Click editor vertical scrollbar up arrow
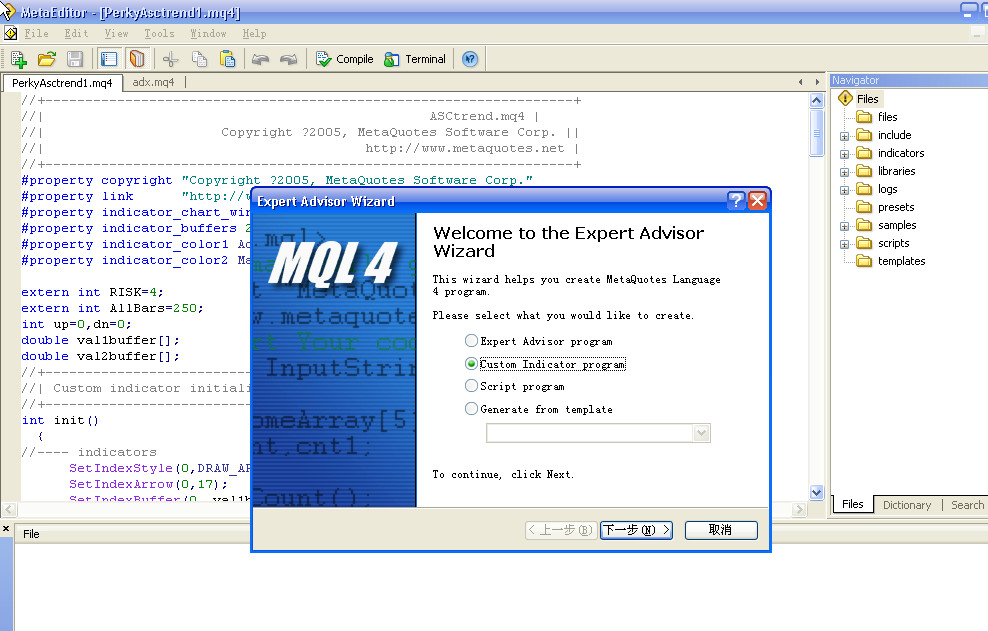 click(x=817, y=101)
